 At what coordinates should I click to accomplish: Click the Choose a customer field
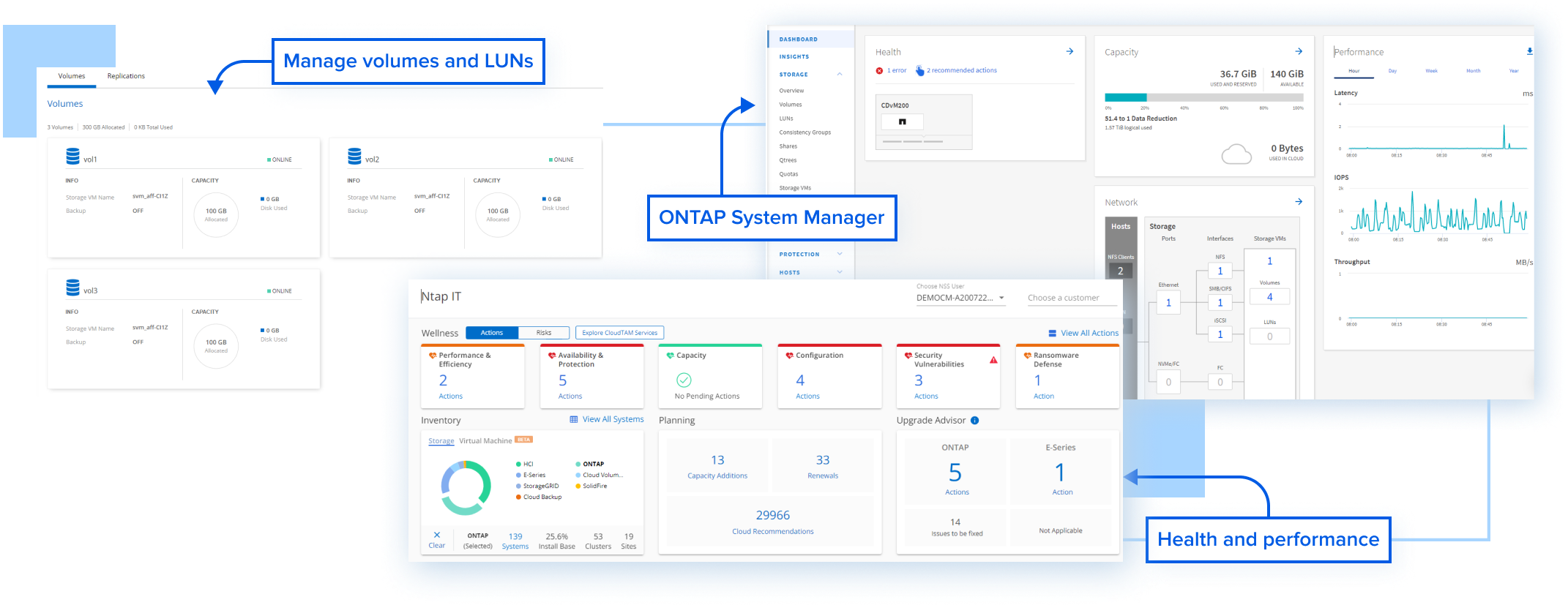[x=1072, y=298]
